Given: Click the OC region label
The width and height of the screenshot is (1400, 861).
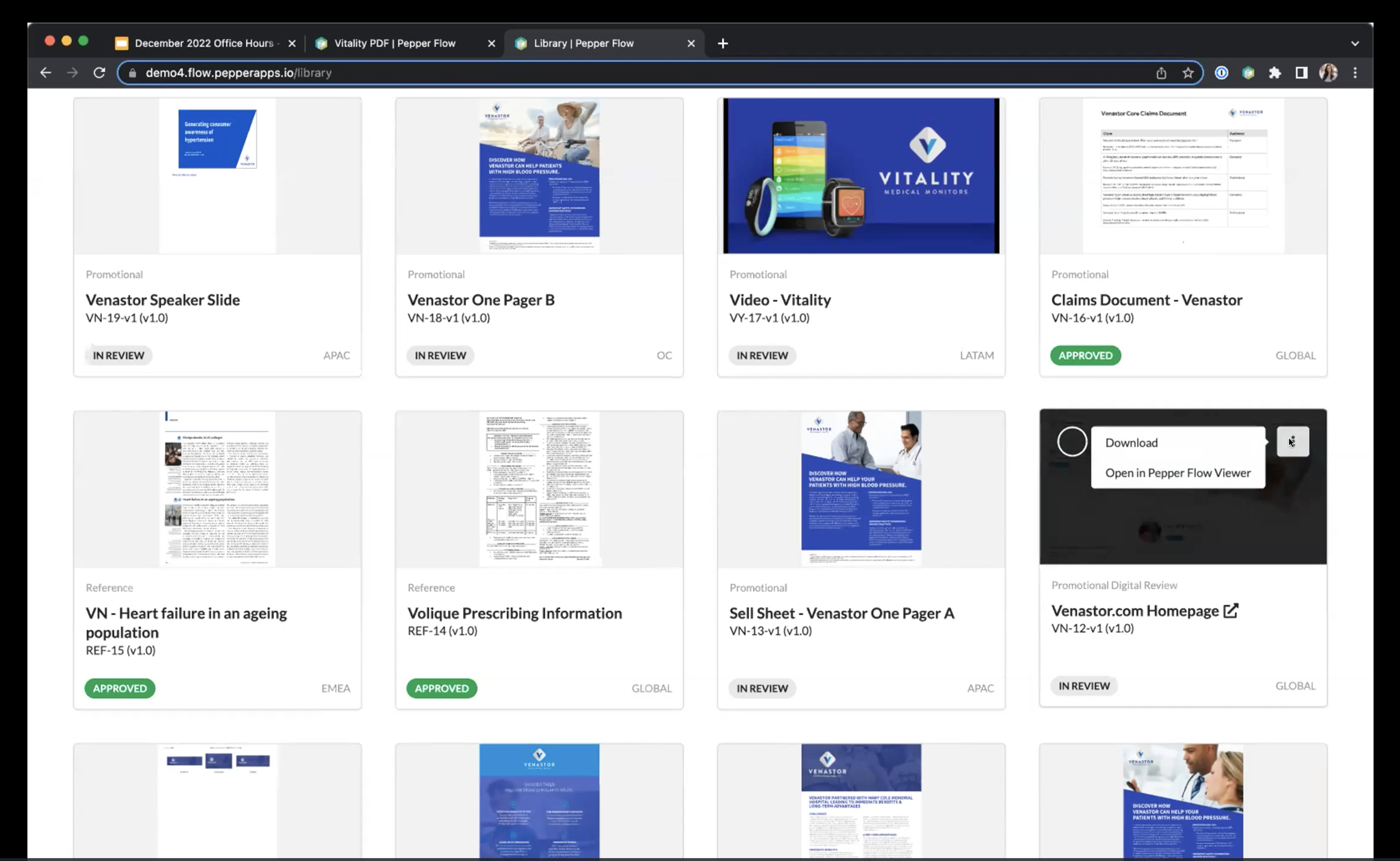Looking at the screenshot, I should click(664, 355).
